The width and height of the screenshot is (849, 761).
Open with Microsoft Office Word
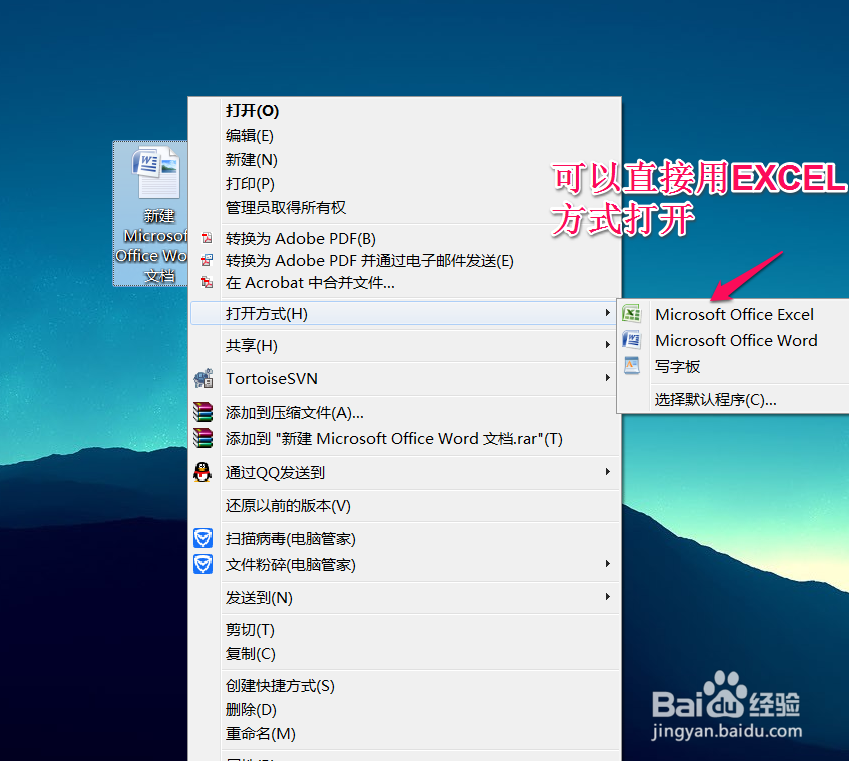[736, 341]
